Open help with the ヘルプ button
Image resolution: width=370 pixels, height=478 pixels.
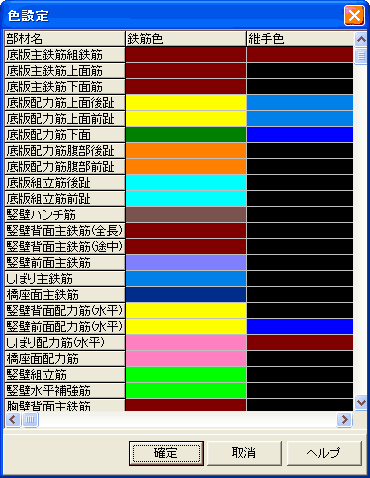[324, 453]
